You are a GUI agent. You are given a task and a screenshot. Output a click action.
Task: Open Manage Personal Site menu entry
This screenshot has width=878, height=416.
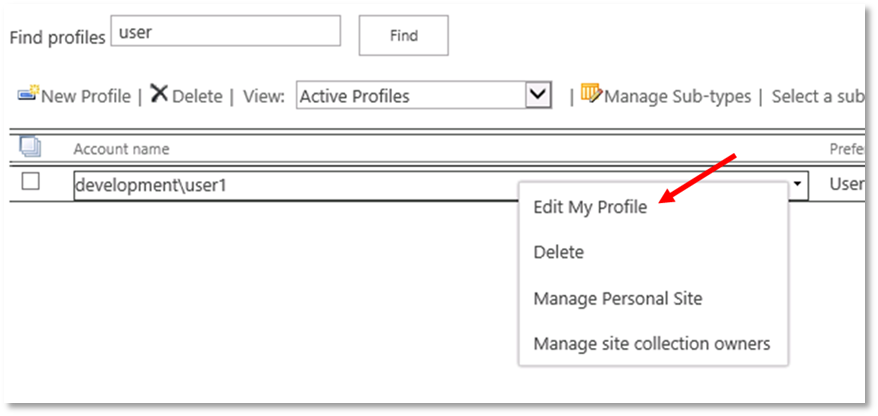[x=618, y=298]
